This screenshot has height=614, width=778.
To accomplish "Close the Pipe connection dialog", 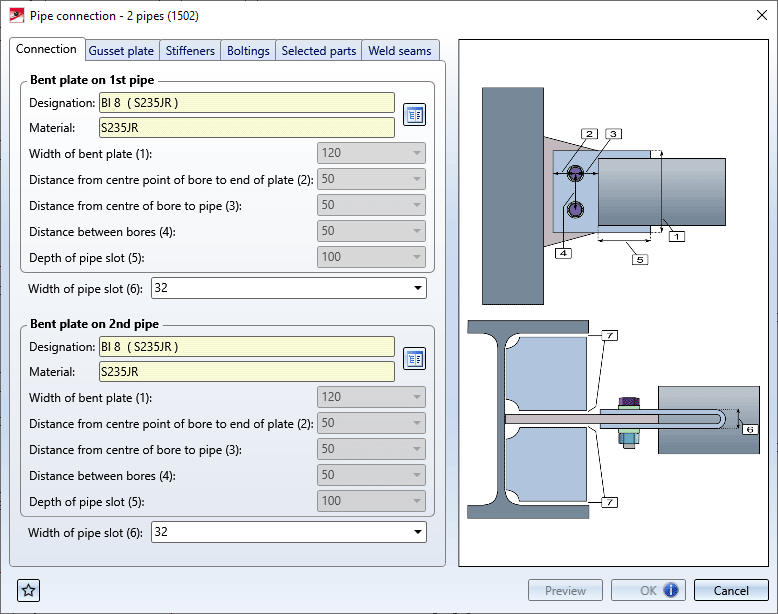I will tap(754, 15).
